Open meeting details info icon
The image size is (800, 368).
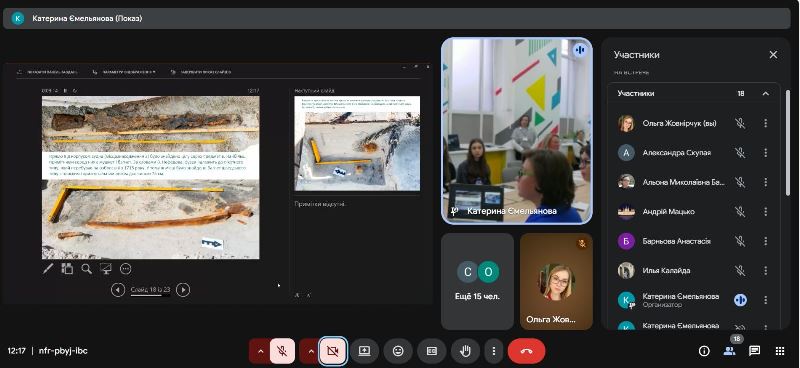pyautogui.click(x=704, y=351)
